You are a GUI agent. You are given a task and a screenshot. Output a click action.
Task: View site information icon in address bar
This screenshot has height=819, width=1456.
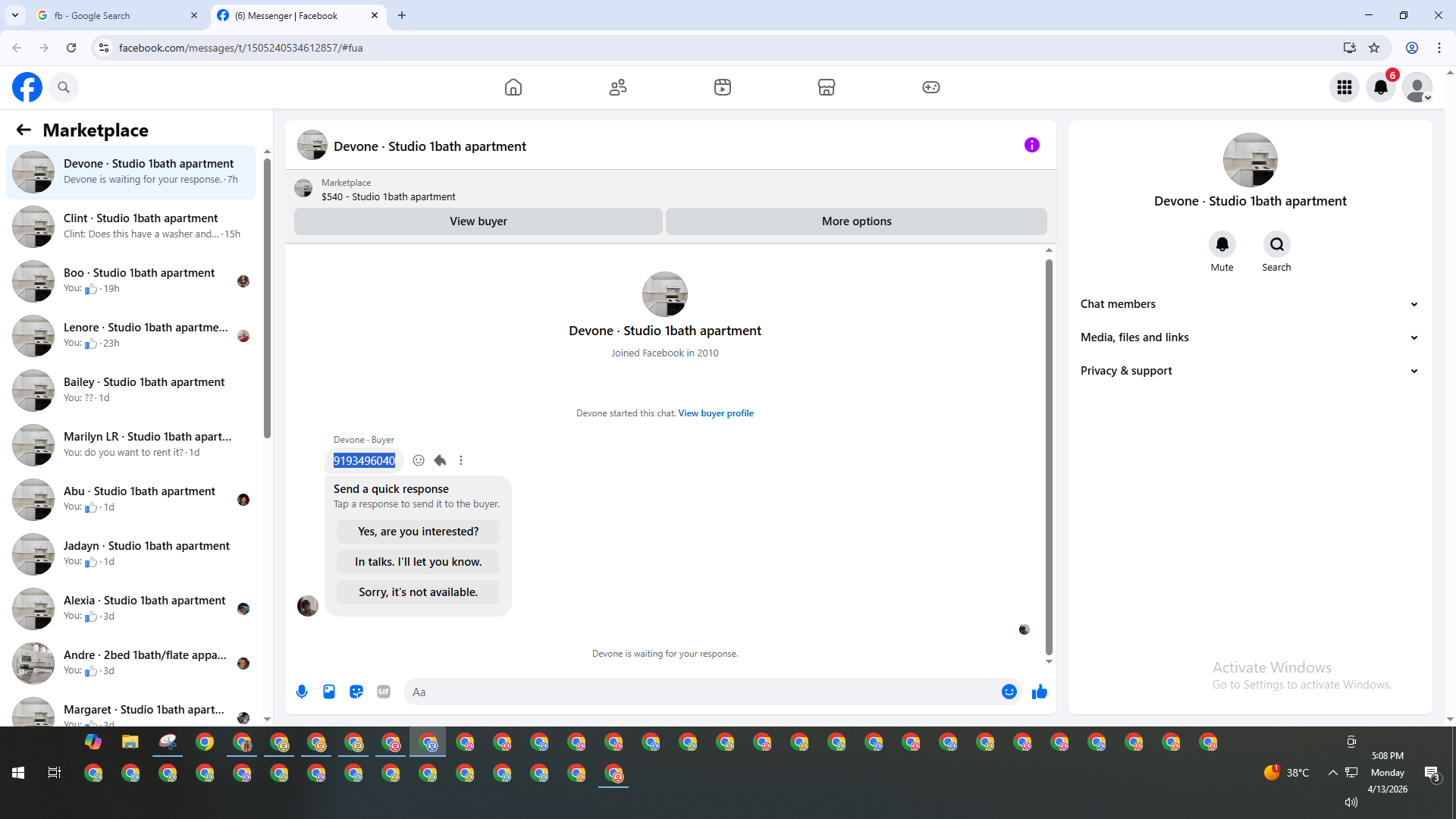click(x=104, y=48)
